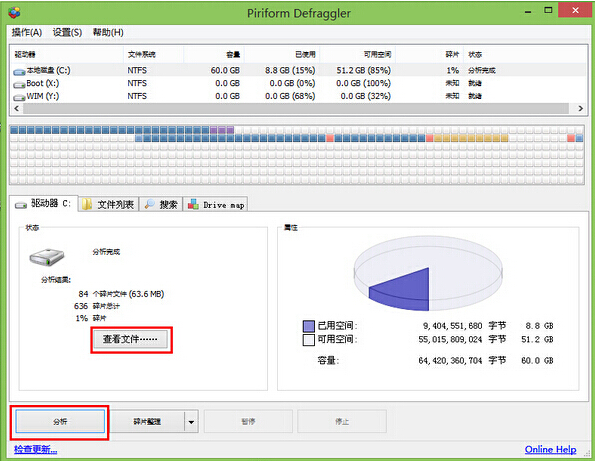Open the 帮助(H) menu
Viewport: 595px width, 461px height.
tap(108, 33)
